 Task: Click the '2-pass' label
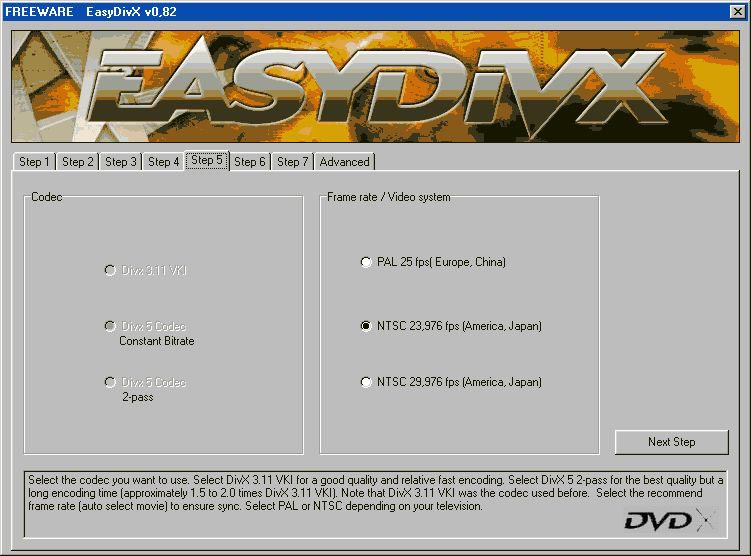[x=137, y=397]
